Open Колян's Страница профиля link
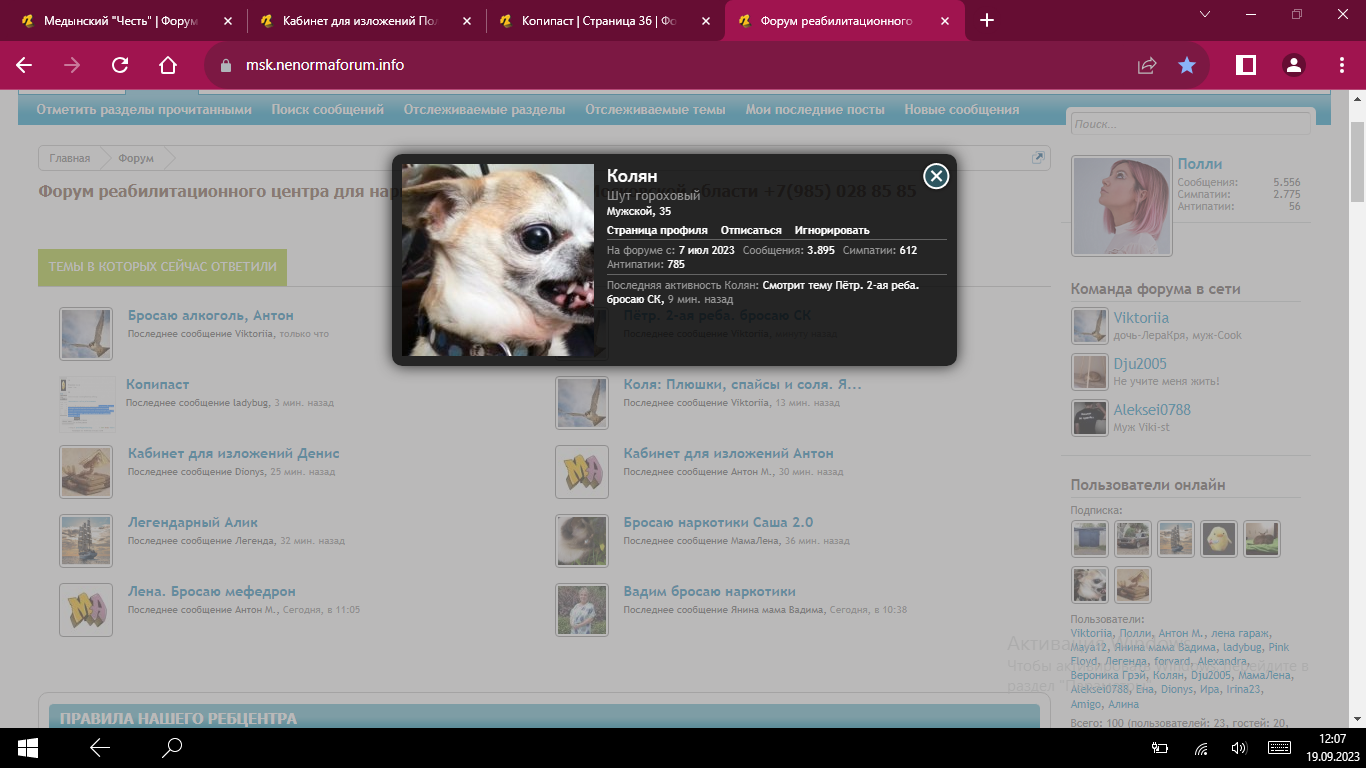 pos(657,230)
